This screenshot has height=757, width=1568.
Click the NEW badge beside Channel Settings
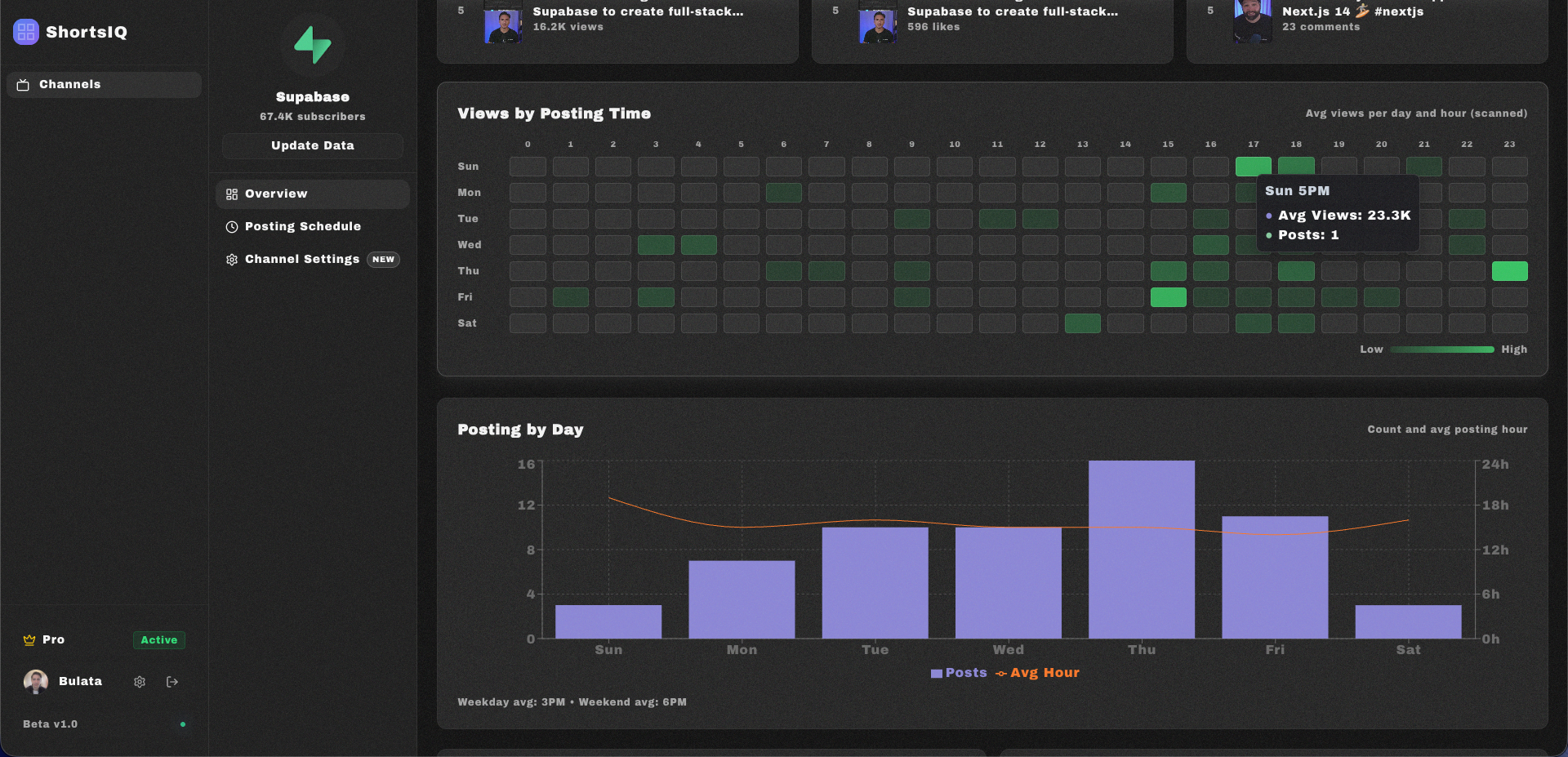[383, 260]
